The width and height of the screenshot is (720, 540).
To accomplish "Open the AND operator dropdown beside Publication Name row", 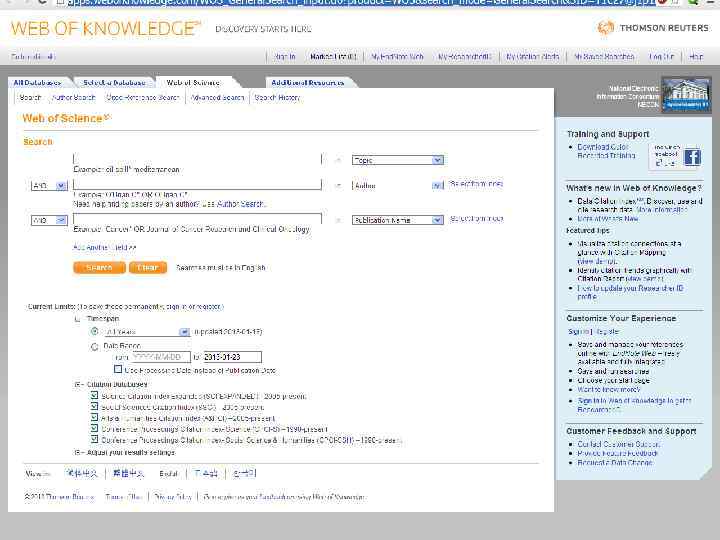I will coord(49,220).
